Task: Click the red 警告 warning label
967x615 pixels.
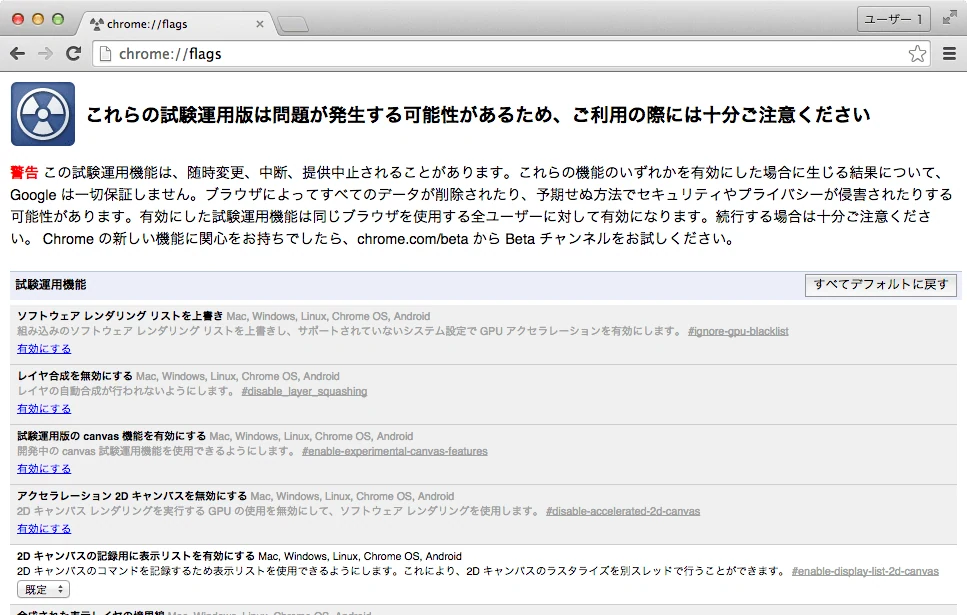Action: pos(24,172)
